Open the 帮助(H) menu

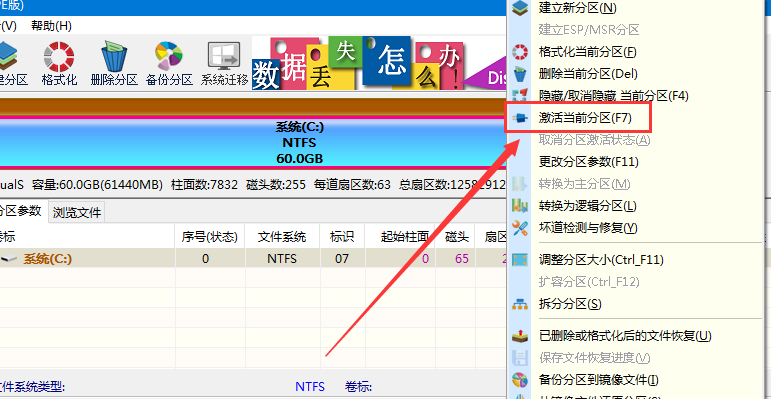[51, 26]
